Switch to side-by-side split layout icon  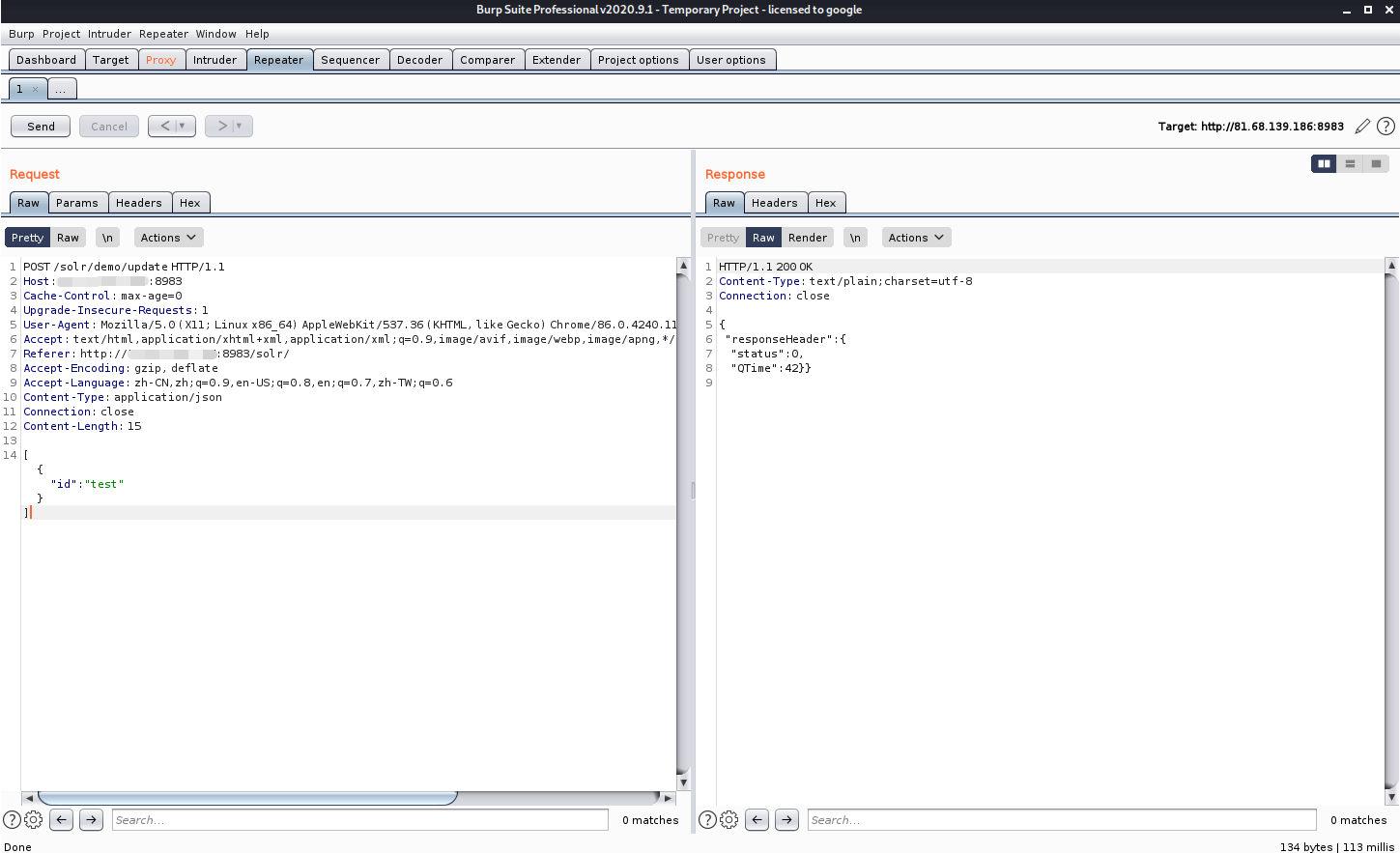(x=1324, y=164)
